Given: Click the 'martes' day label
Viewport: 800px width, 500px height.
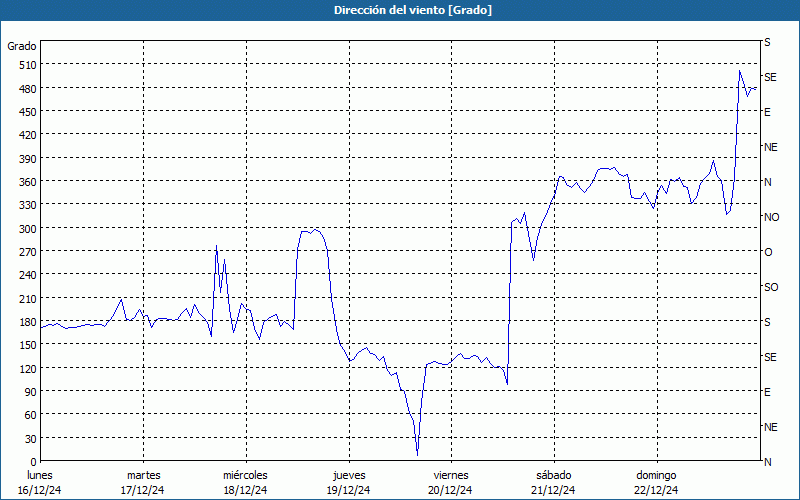Looking at the screenshot, I should [143, 475].
